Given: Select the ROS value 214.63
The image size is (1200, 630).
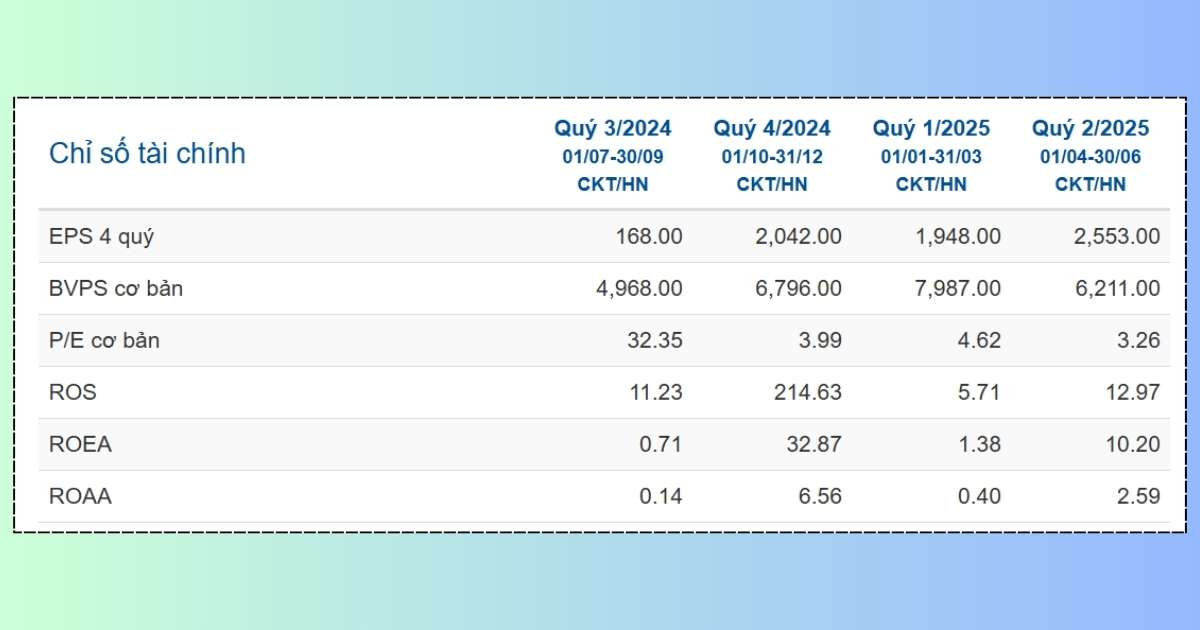Looking at the screenshot, I should click(805, 393).
